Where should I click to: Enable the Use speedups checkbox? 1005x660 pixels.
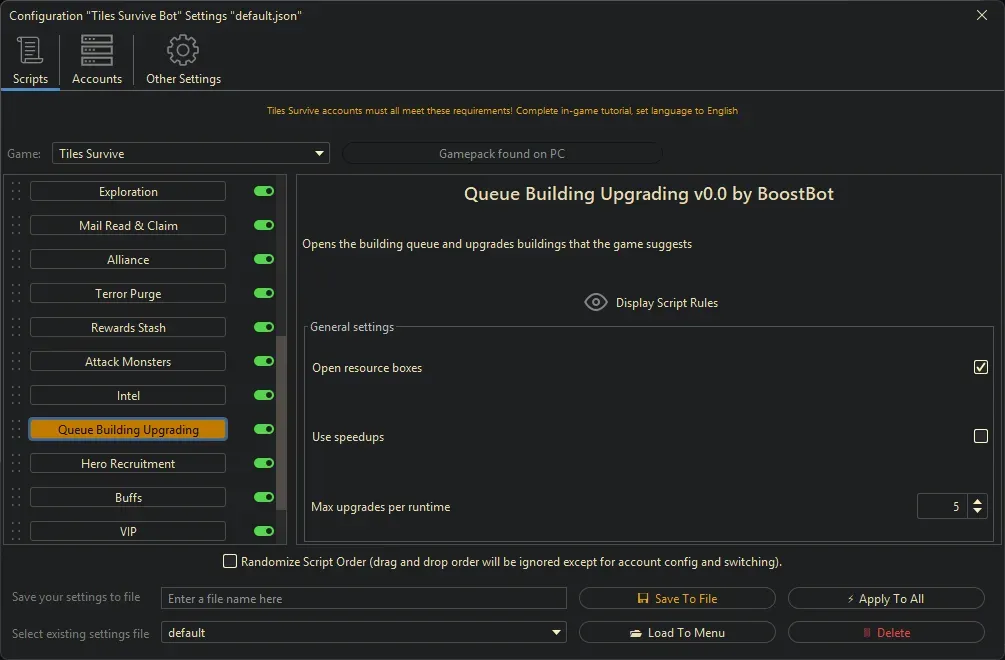click(980, 436)
